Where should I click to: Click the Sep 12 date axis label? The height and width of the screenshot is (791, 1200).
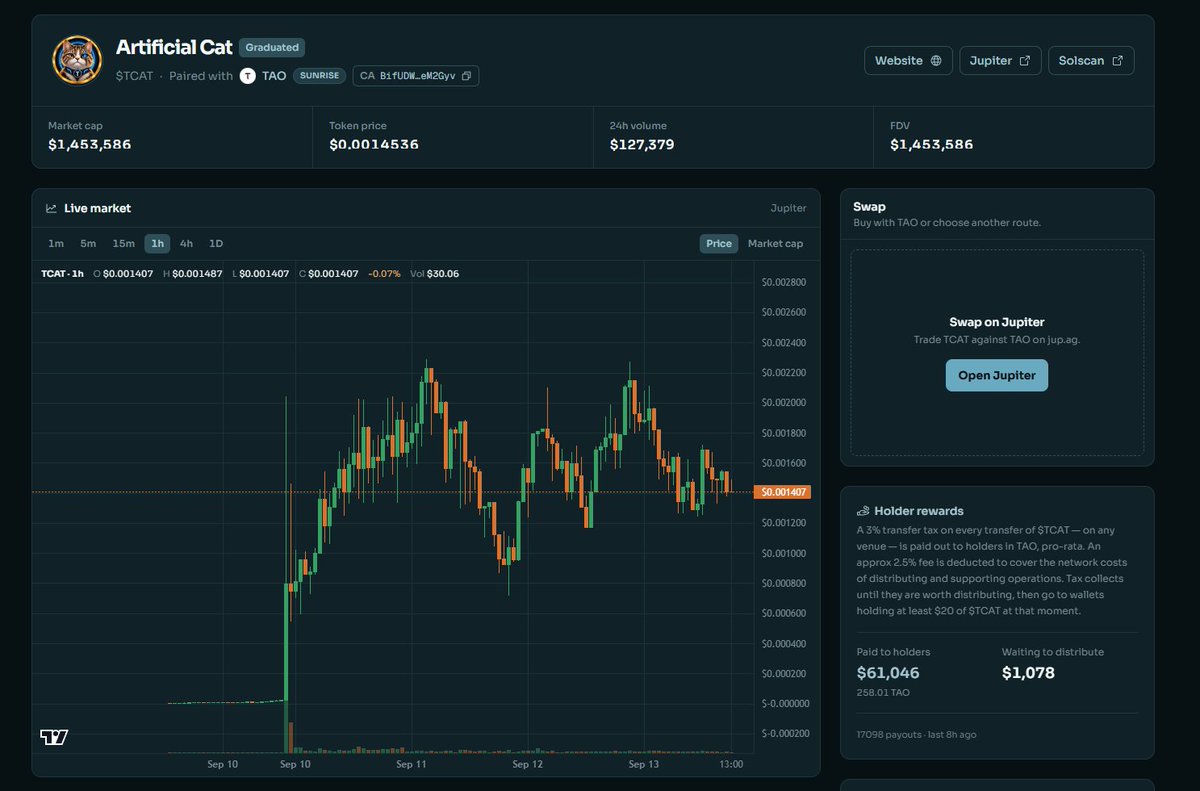point(527,765)
